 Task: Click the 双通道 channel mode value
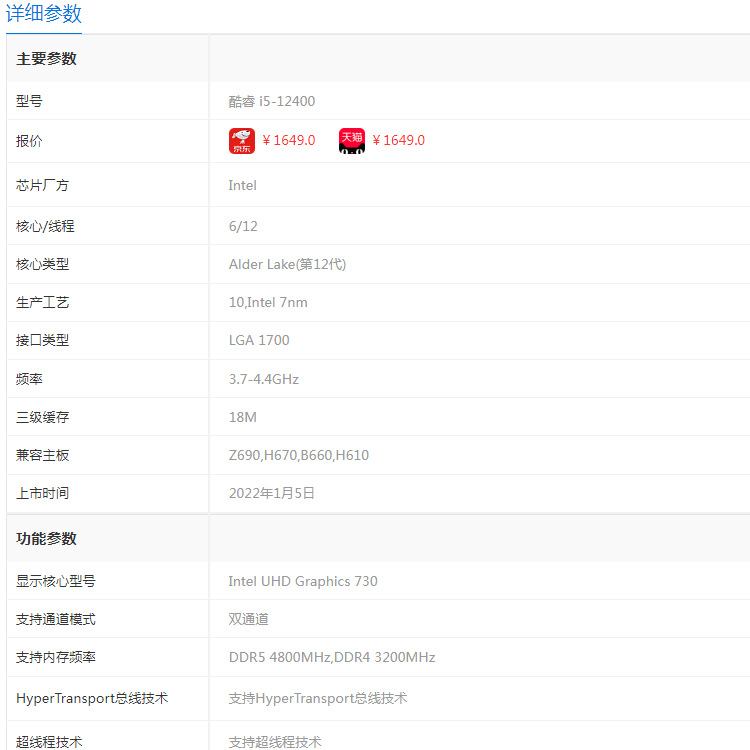[x=248, y=619]
